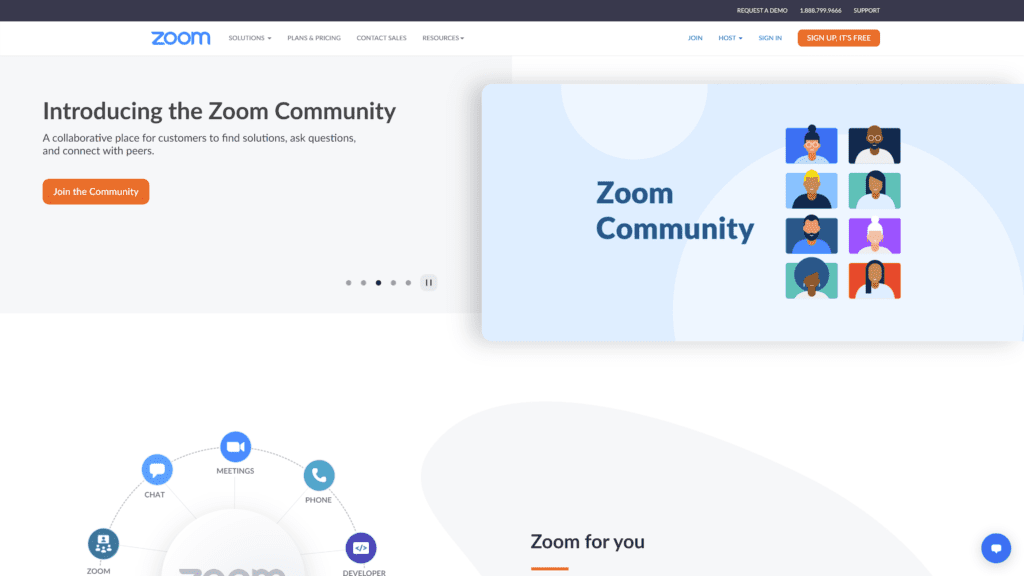Open the Support link

867,10
